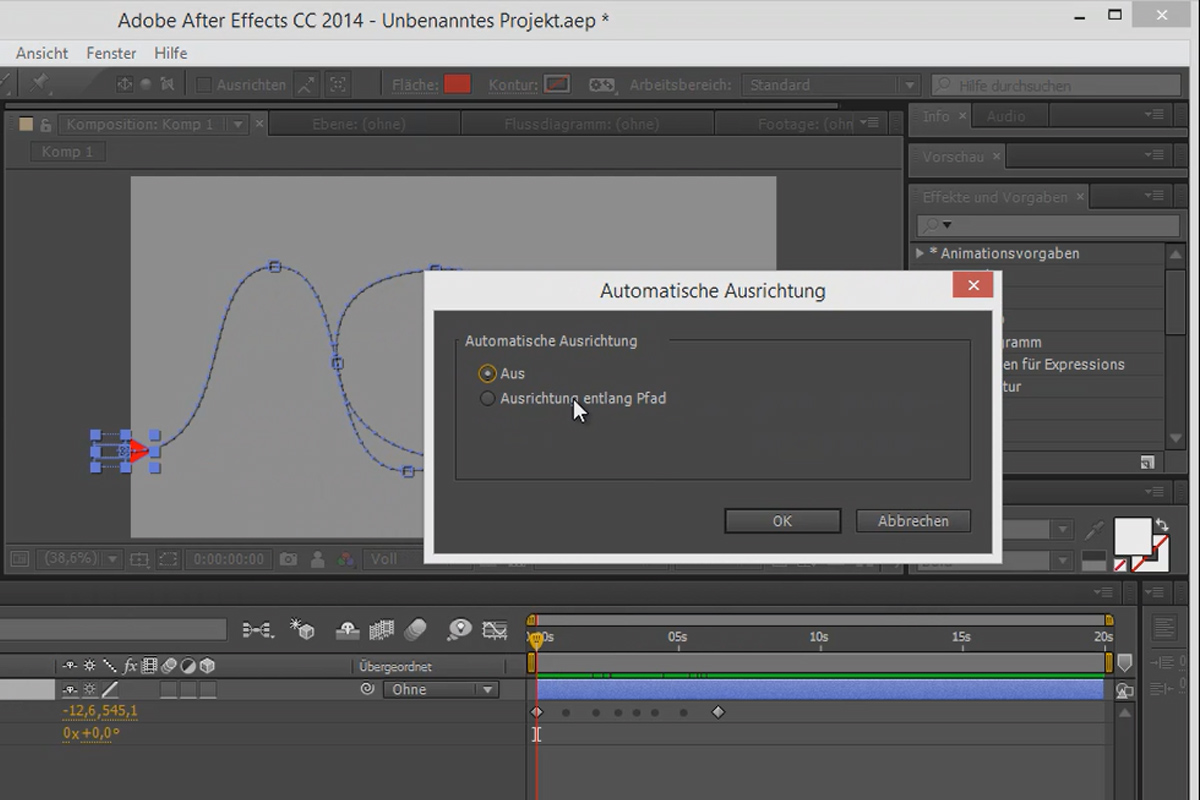Click the motion blur enable icon in timeline
The width and height of the screenshot is (1200, 800).
416,630
